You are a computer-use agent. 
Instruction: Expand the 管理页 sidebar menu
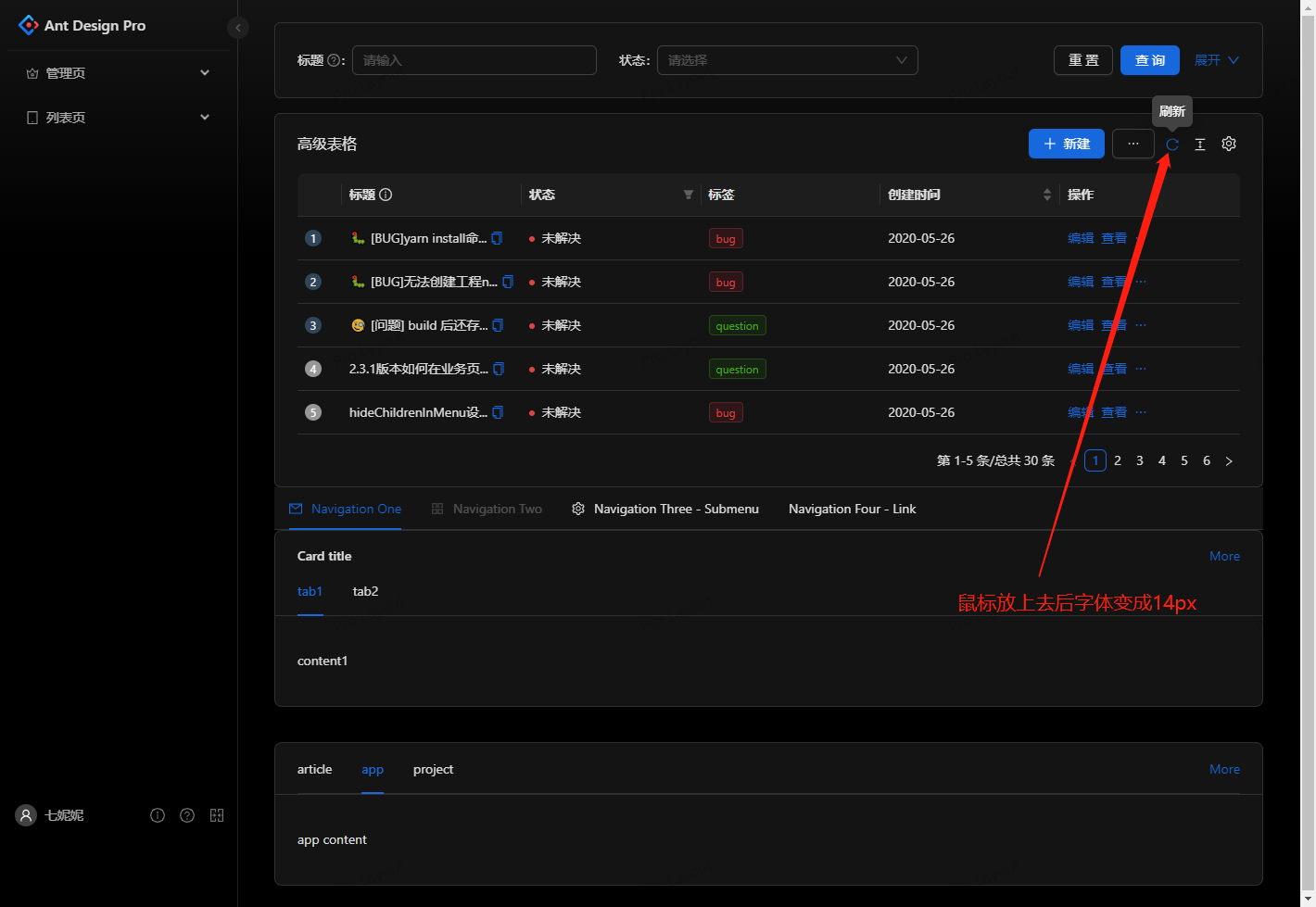119,73
